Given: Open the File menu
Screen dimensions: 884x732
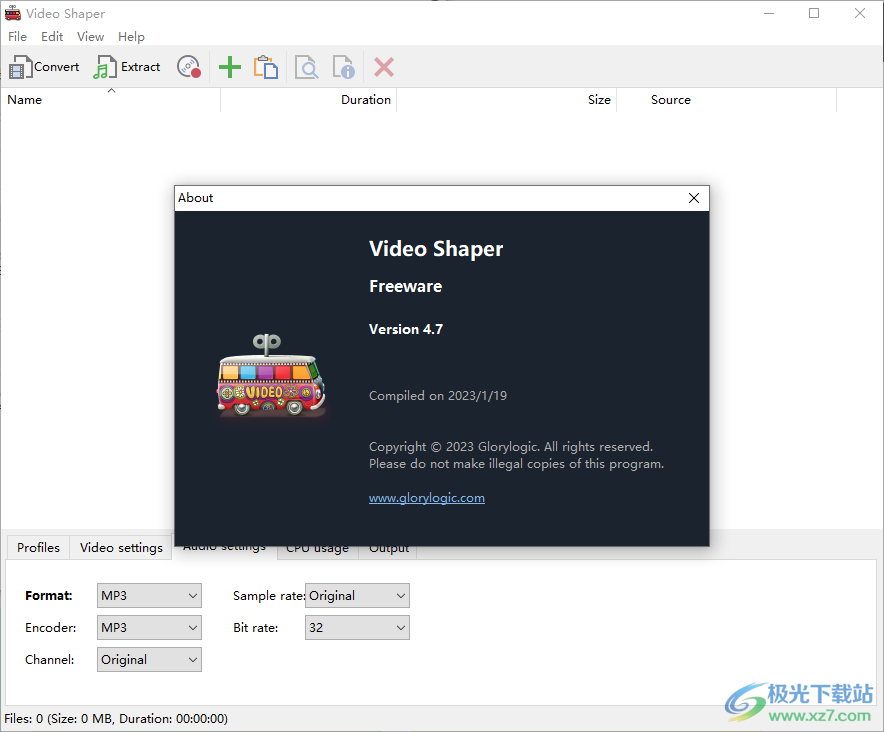Looking at the screenshot, I should point(17,37).
